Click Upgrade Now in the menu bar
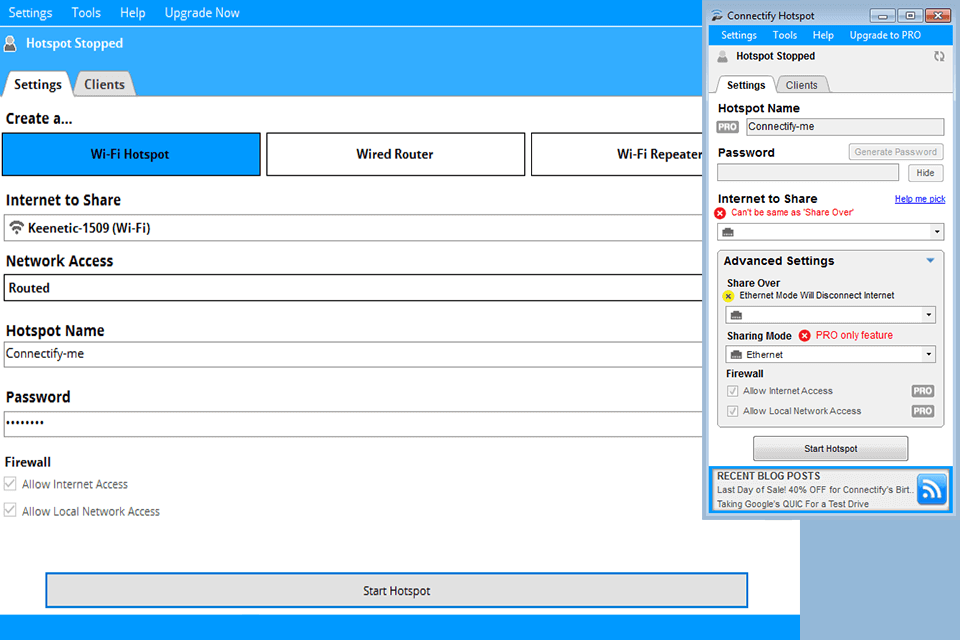 [202, 13]
